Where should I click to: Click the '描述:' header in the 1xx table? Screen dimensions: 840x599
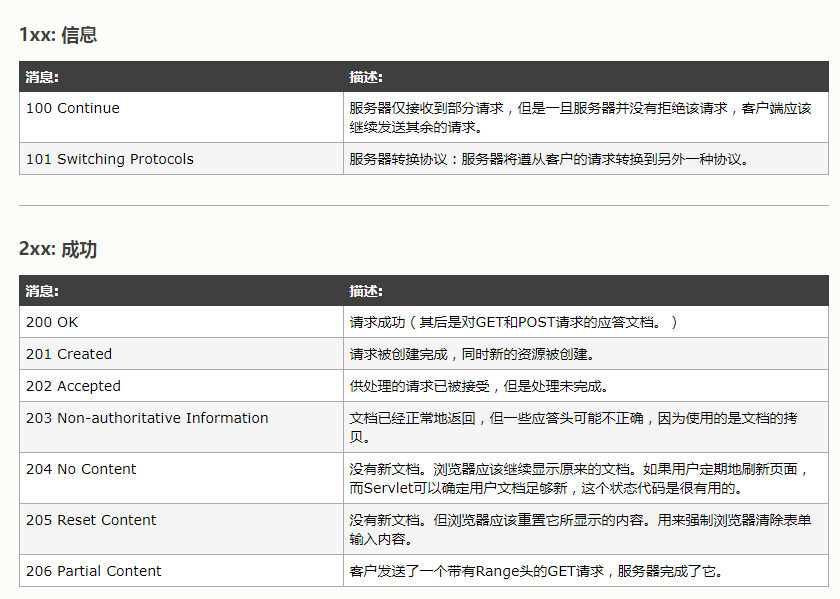[586, 77]
